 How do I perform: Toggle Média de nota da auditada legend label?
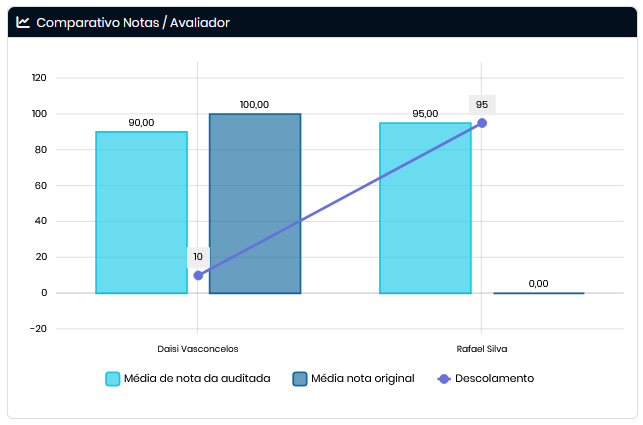click(x=196, y=379)
